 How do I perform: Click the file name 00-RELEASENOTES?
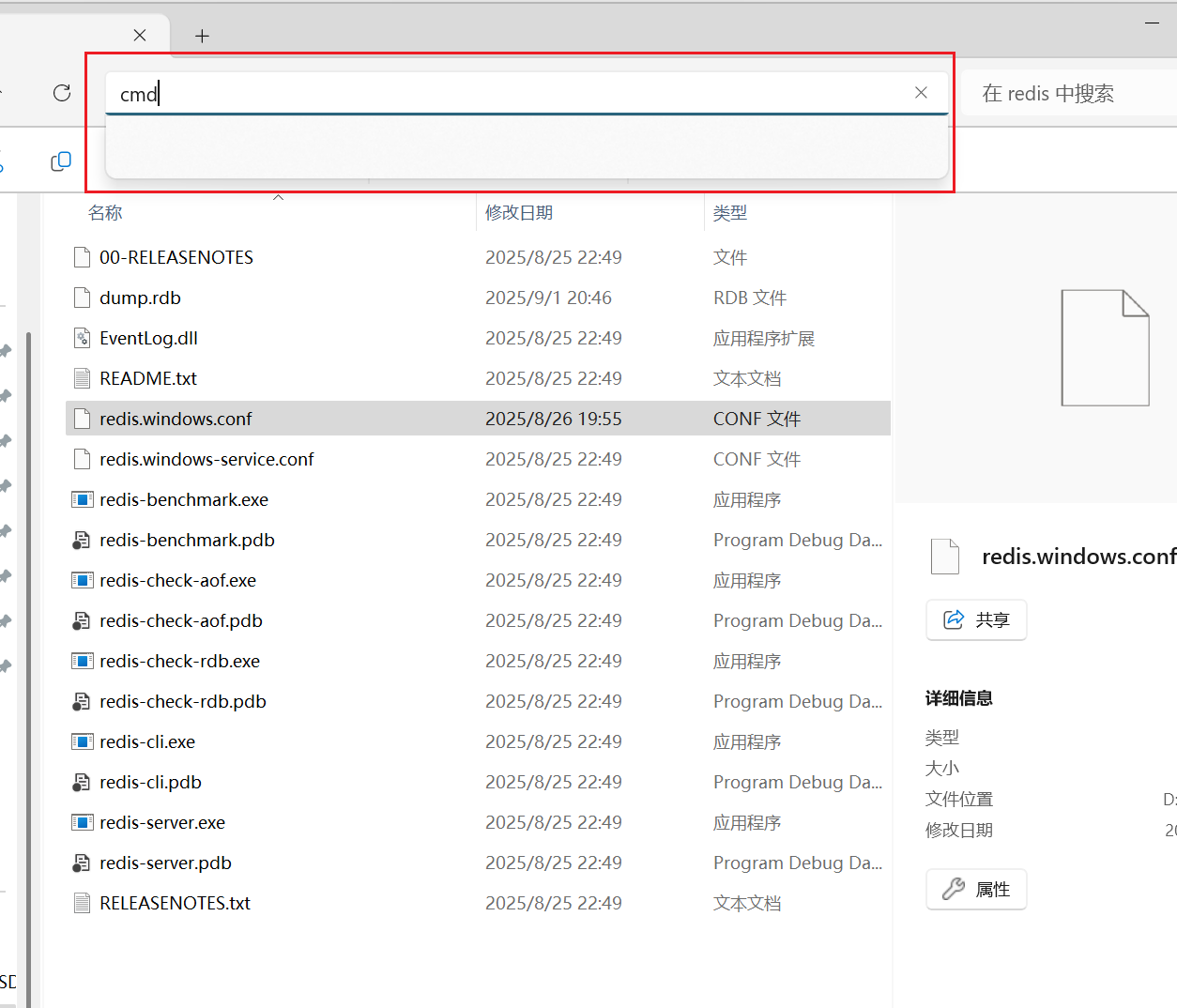click(176, 257)
